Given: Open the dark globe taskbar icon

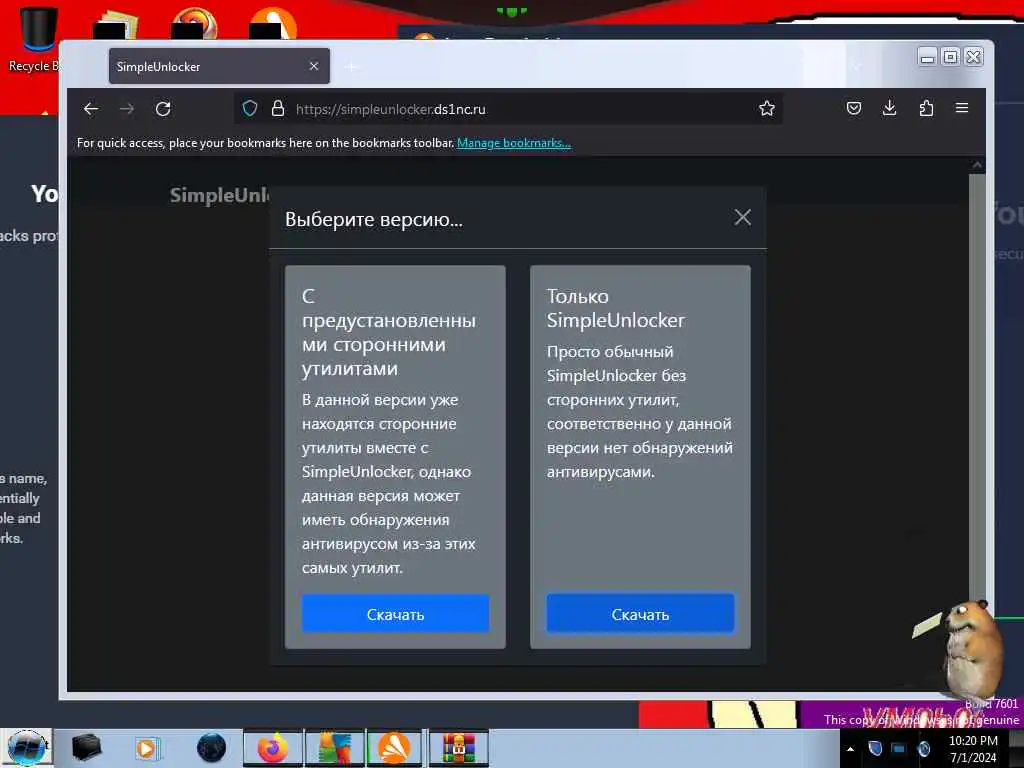Looking at the screenshot, I should pyautogui.click(x=211, y=748).
